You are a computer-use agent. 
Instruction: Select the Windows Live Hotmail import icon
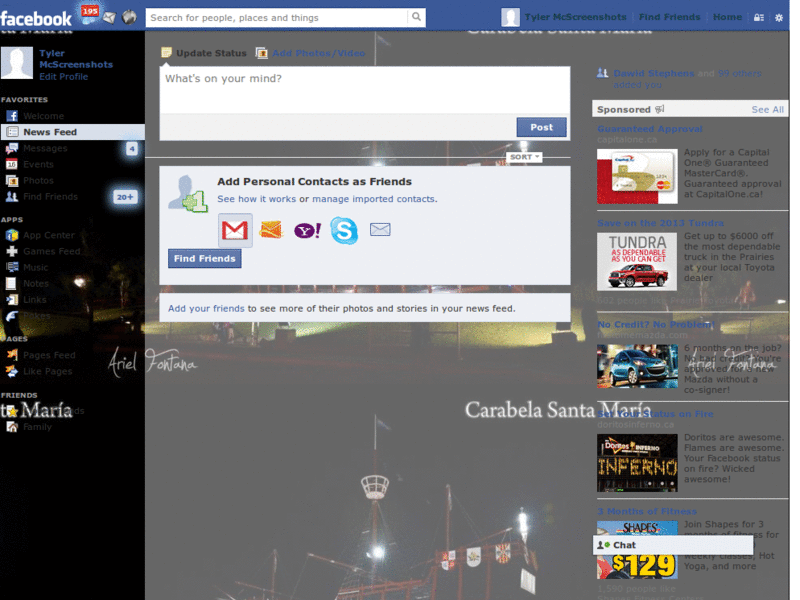pos(271,230)
